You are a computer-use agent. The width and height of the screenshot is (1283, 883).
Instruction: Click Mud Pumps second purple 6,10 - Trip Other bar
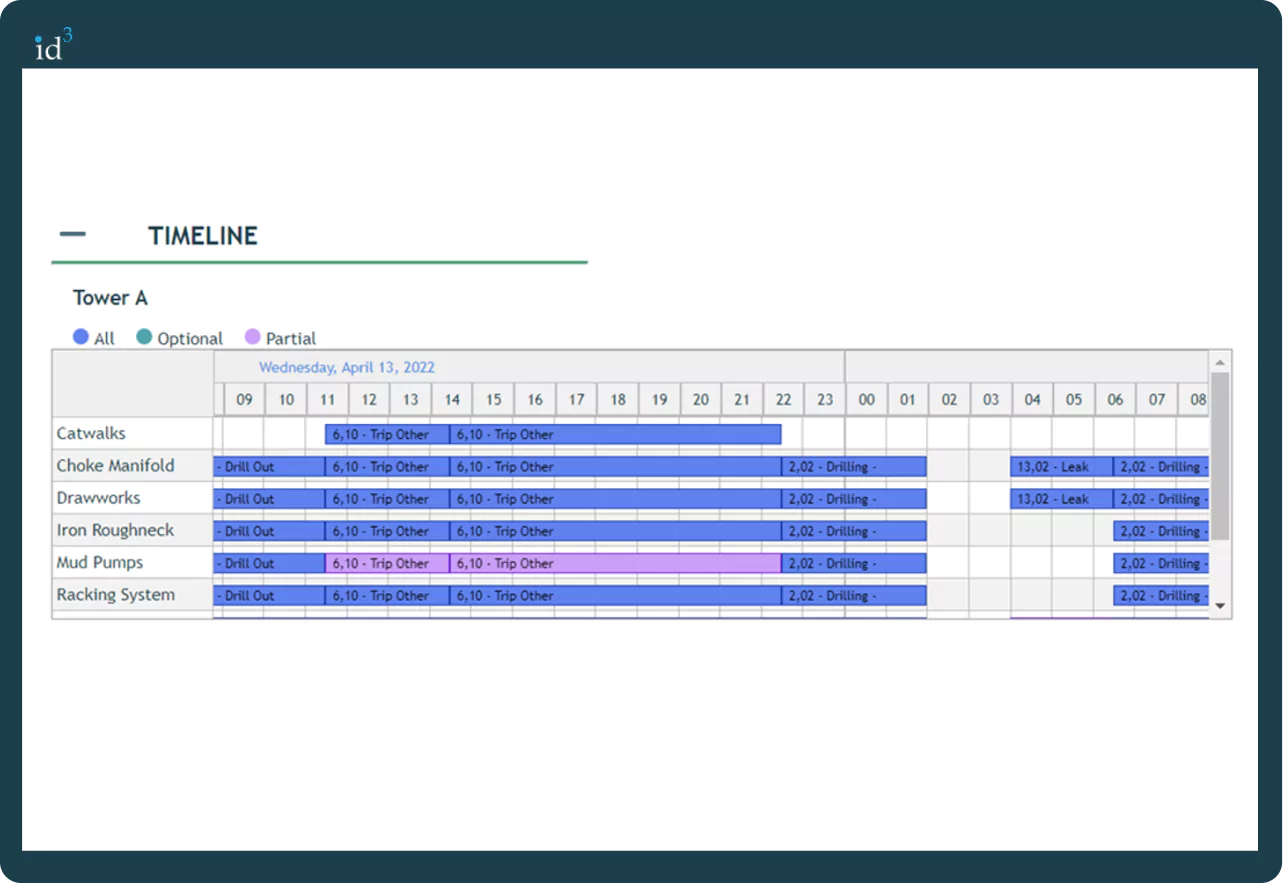tap(615, 563)
